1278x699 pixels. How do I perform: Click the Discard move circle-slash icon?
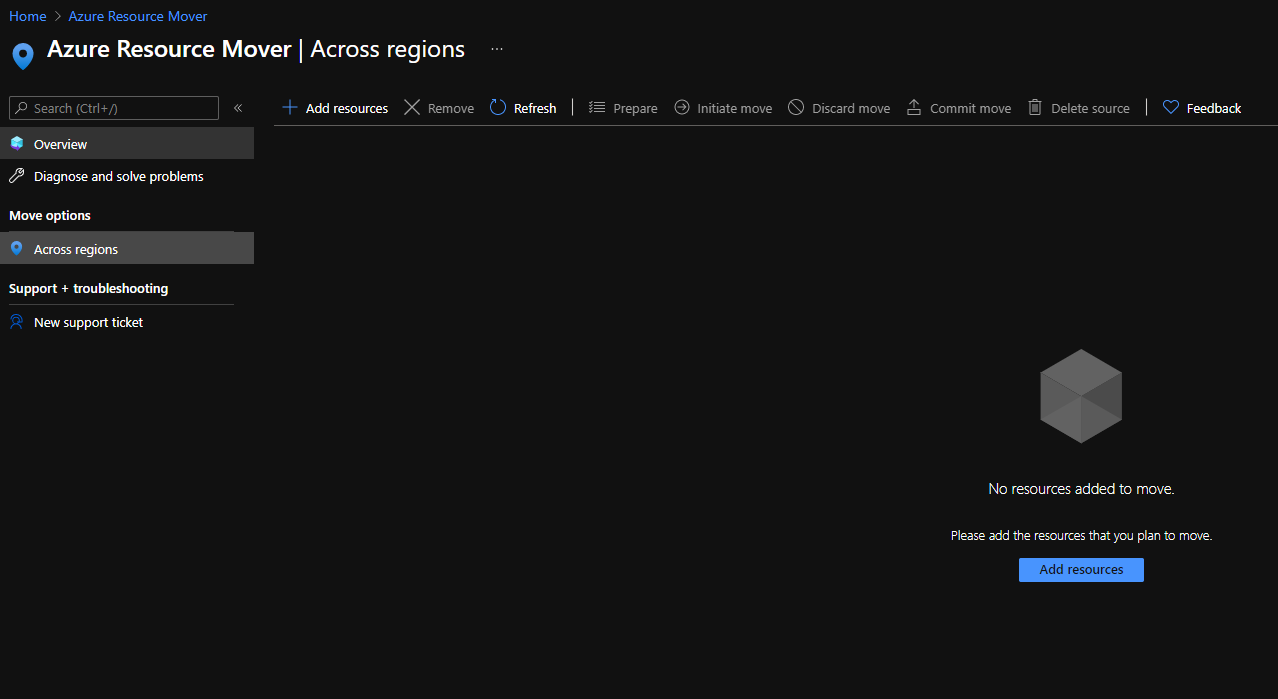point(796,107)
